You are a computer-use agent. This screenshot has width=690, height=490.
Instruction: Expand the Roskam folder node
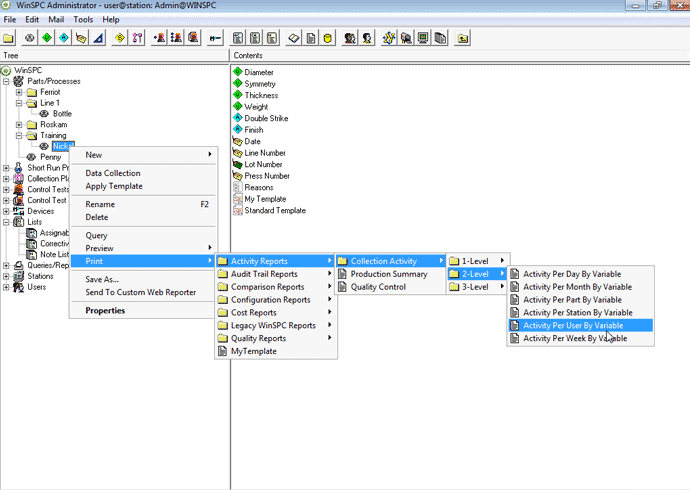(x=19, y=125)
